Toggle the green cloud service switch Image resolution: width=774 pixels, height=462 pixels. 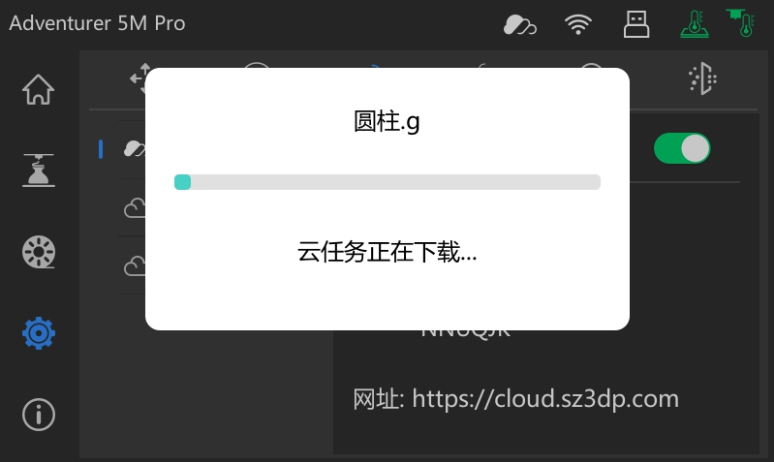coord(682,148)
